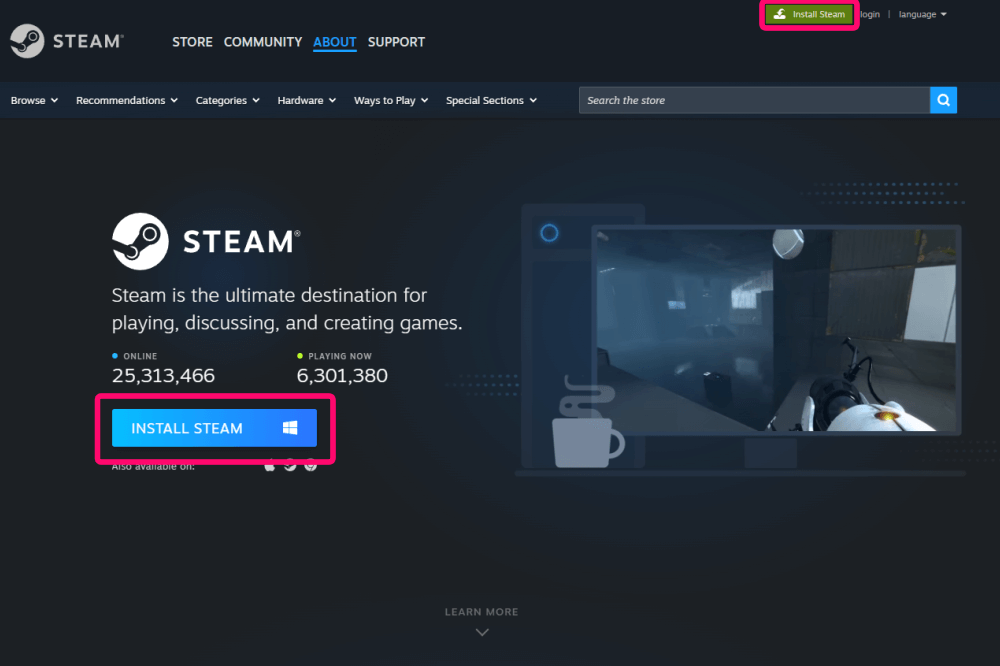Viewport: 1000px width, 666px height.
Task: Click the Steam logo in the header
Action: click(x=66, y=41)
